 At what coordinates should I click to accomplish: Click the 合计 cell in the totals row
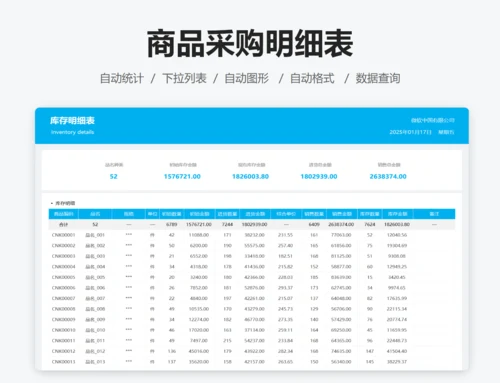pyautogui.click(x=63, y=224)
